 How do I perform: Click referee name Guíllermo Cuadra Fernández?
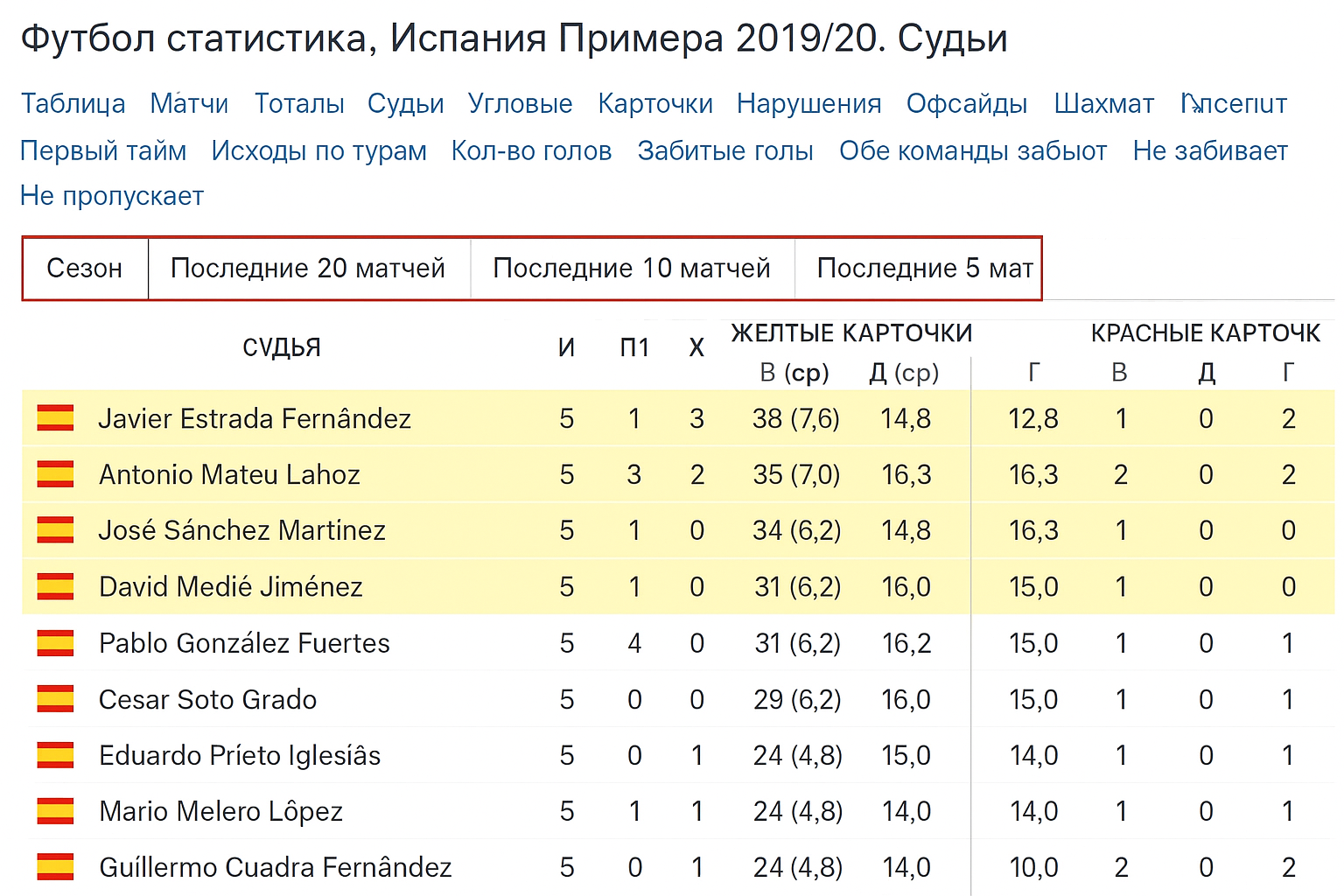pos(276,867)
